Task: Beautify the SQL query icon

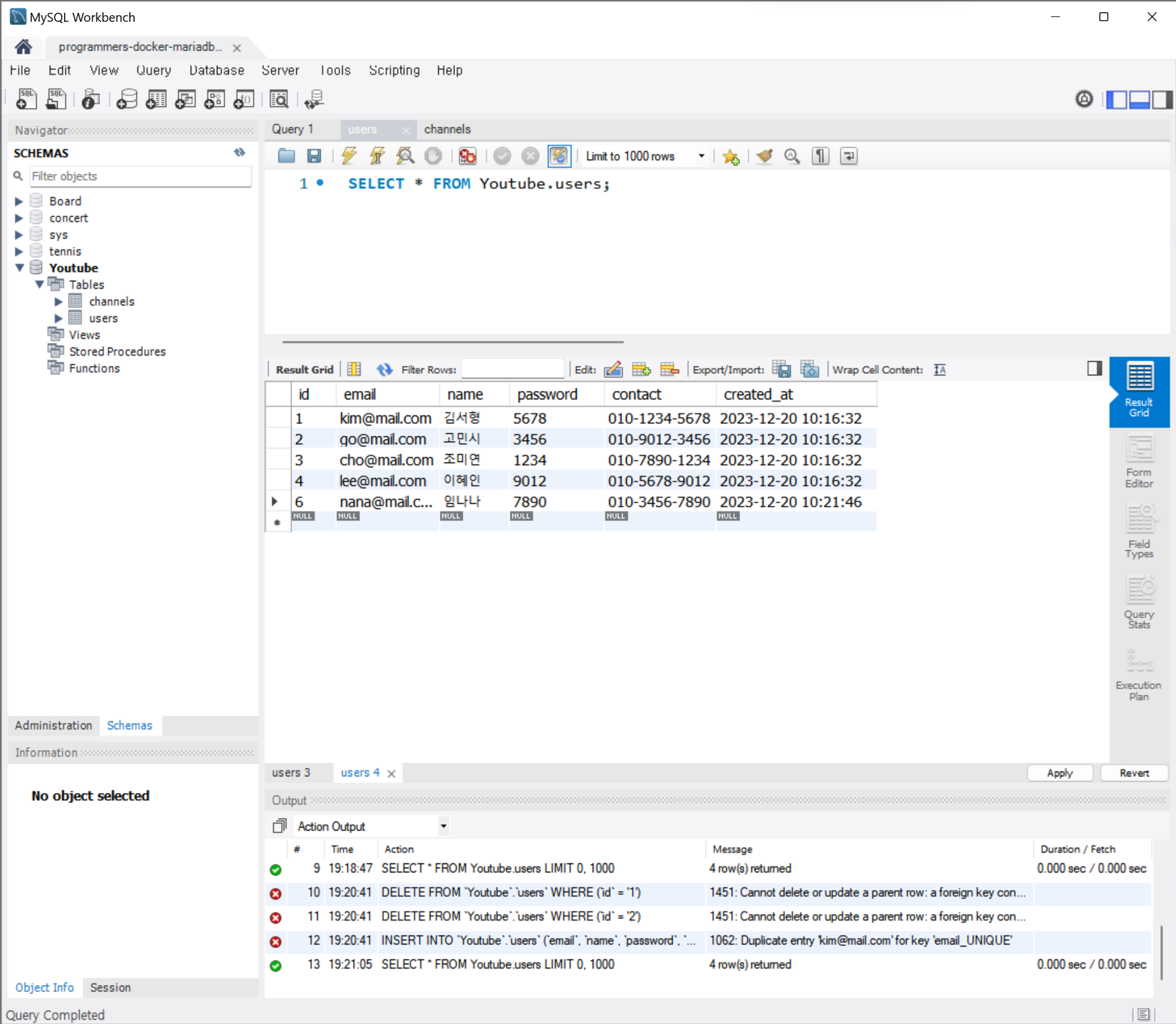Action: [x=764, y=156]
